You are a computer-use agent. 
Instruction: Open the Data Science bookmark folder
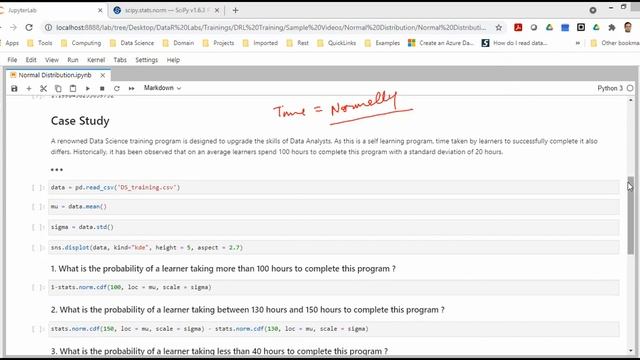(x=132, y=43)
